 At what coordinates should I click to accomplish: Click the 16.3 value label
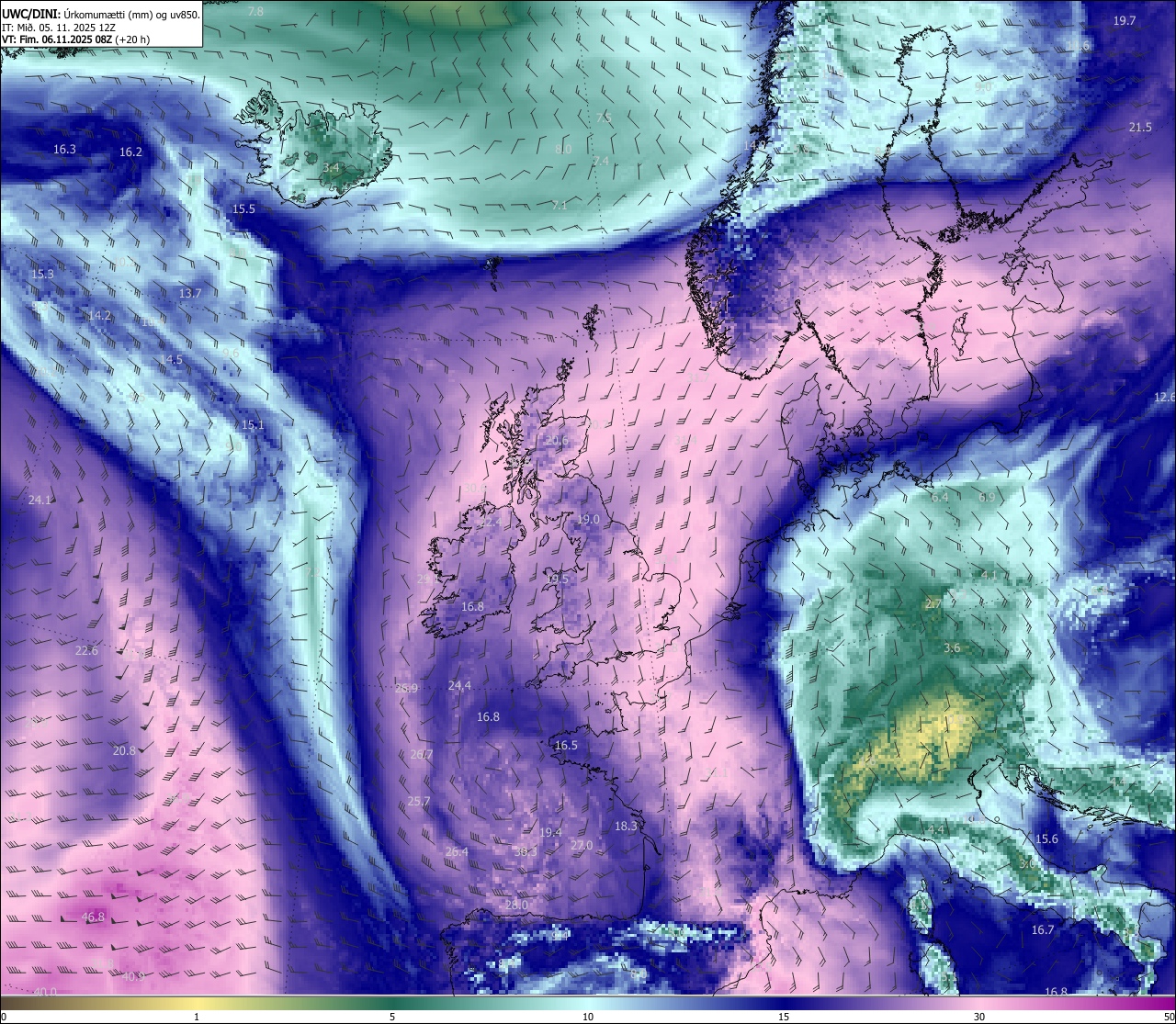point(64,149)
